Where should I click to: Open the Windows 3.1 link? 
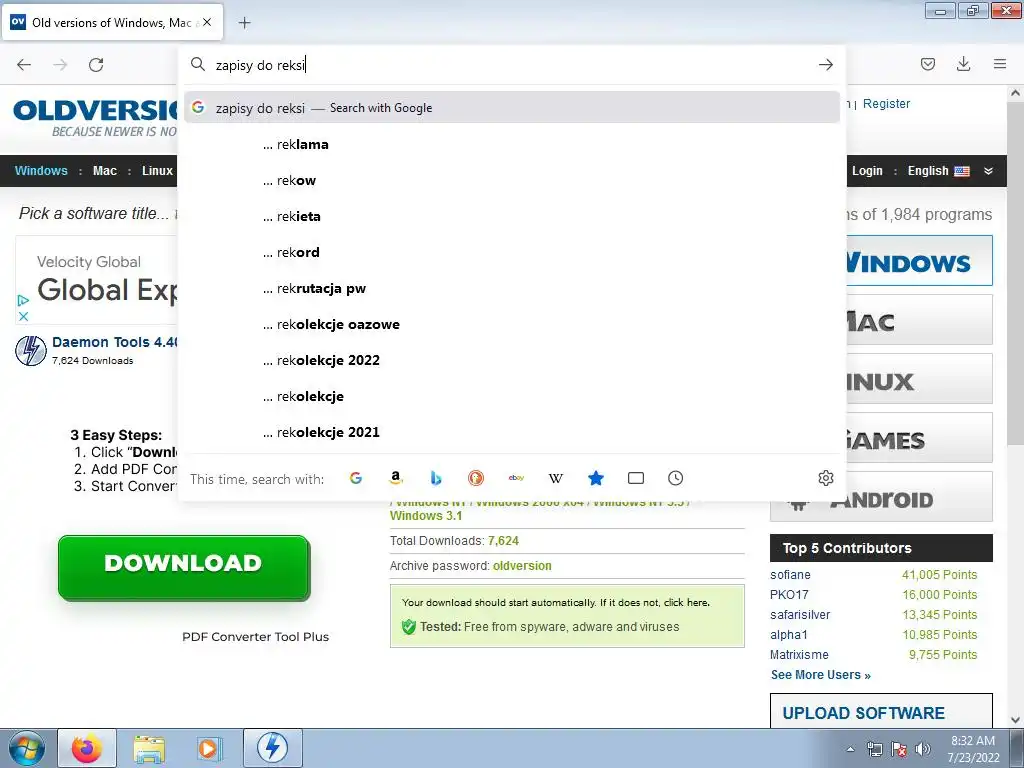(x=426, y=515)
